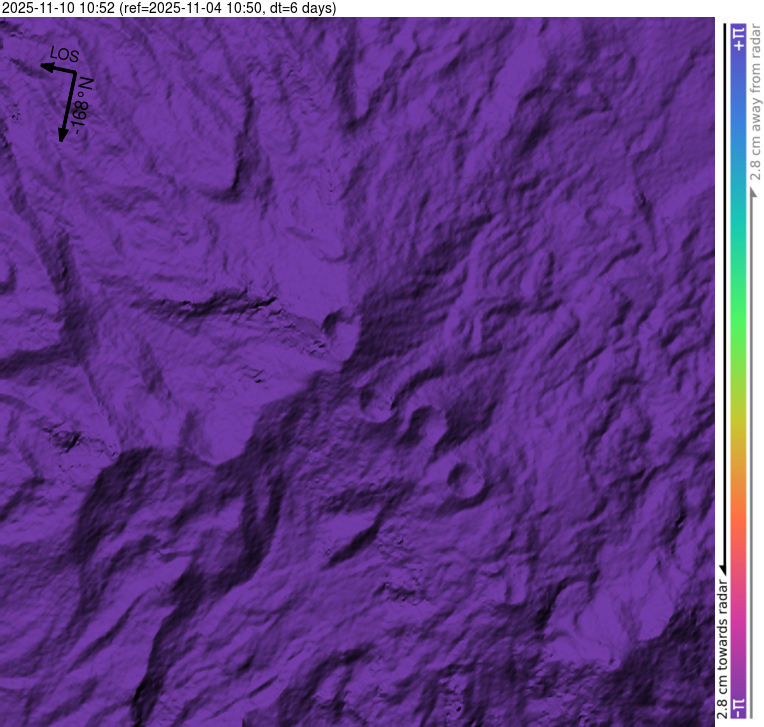Click the "dt=6 days" text in title
The height and width of the screenshot is (727, 764).
(298, 8)
